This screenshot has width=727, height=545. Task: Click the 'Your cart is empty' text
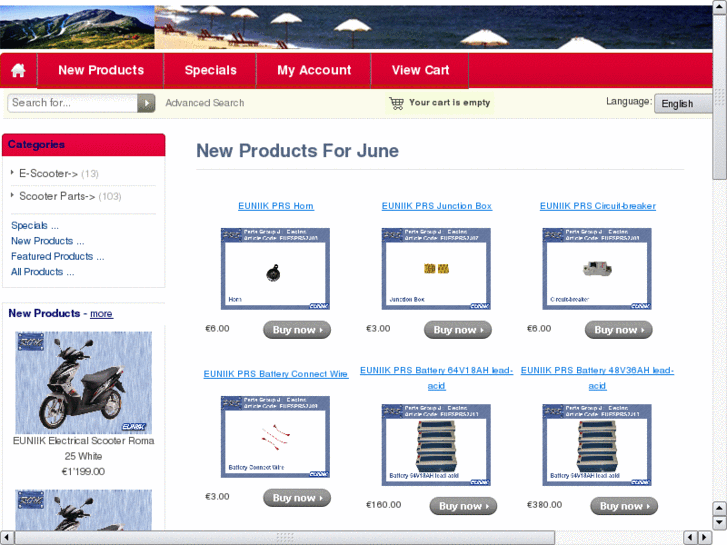click(x=449, y=103)
